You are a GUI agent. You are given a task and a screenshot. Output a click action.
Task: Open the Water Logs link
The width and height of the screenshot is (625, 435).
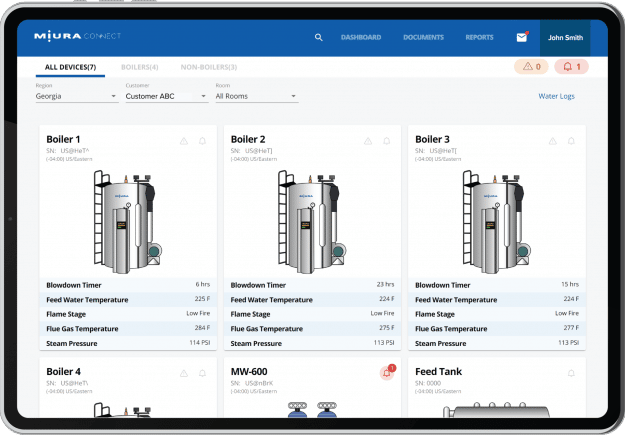[556, 96]
